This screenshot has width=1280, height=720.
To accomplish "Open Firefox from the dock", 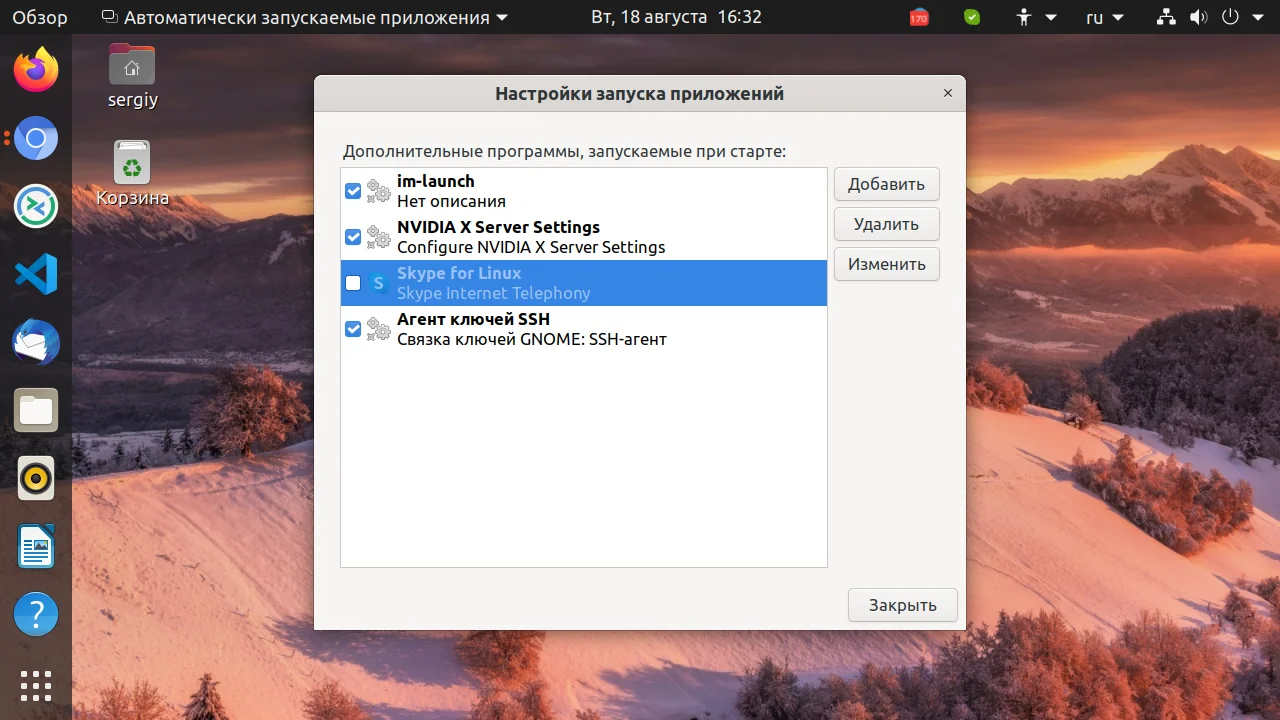I will 36,70.
